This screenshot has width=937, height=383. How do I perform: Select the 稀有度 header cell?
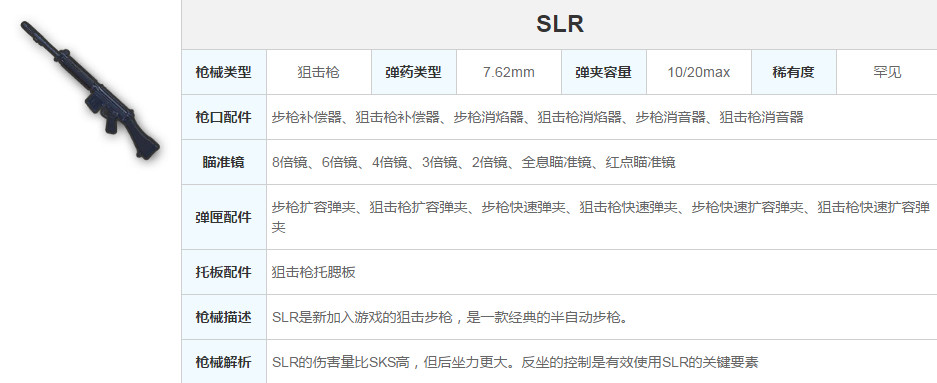tap(794, 72)
